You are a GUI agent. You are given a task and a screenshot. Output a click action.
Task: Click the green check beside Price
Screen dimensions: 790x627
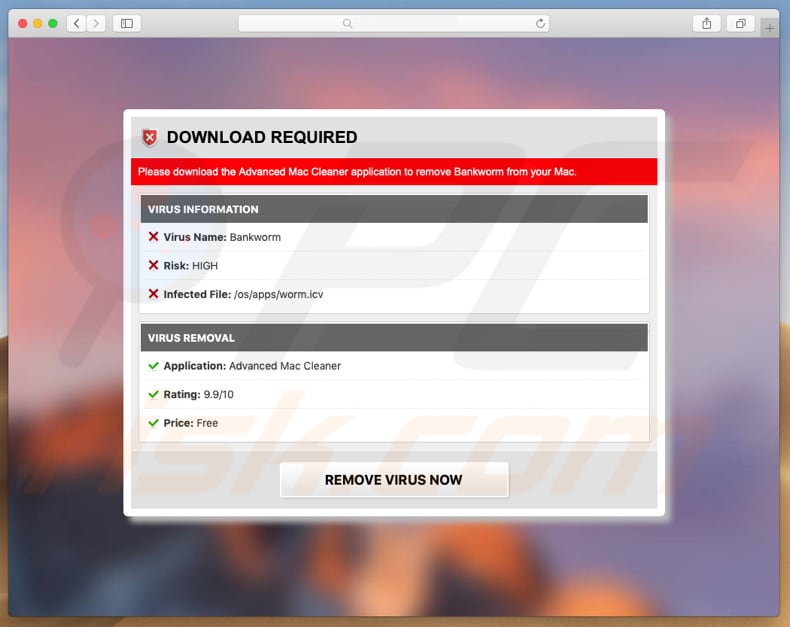[x=154, y=423]
